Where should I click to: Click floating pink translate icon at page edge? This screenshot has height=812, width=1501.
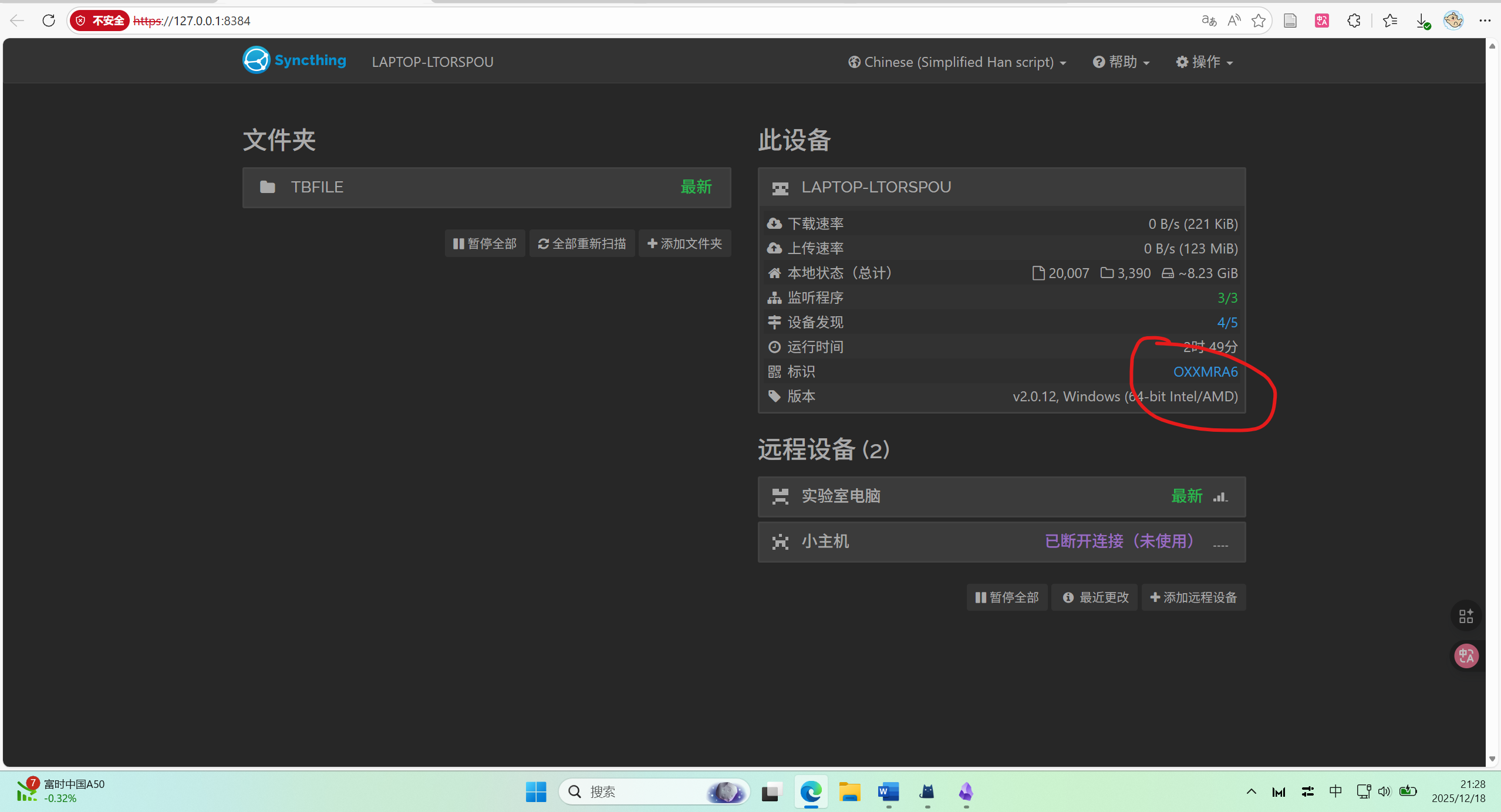1466,655
